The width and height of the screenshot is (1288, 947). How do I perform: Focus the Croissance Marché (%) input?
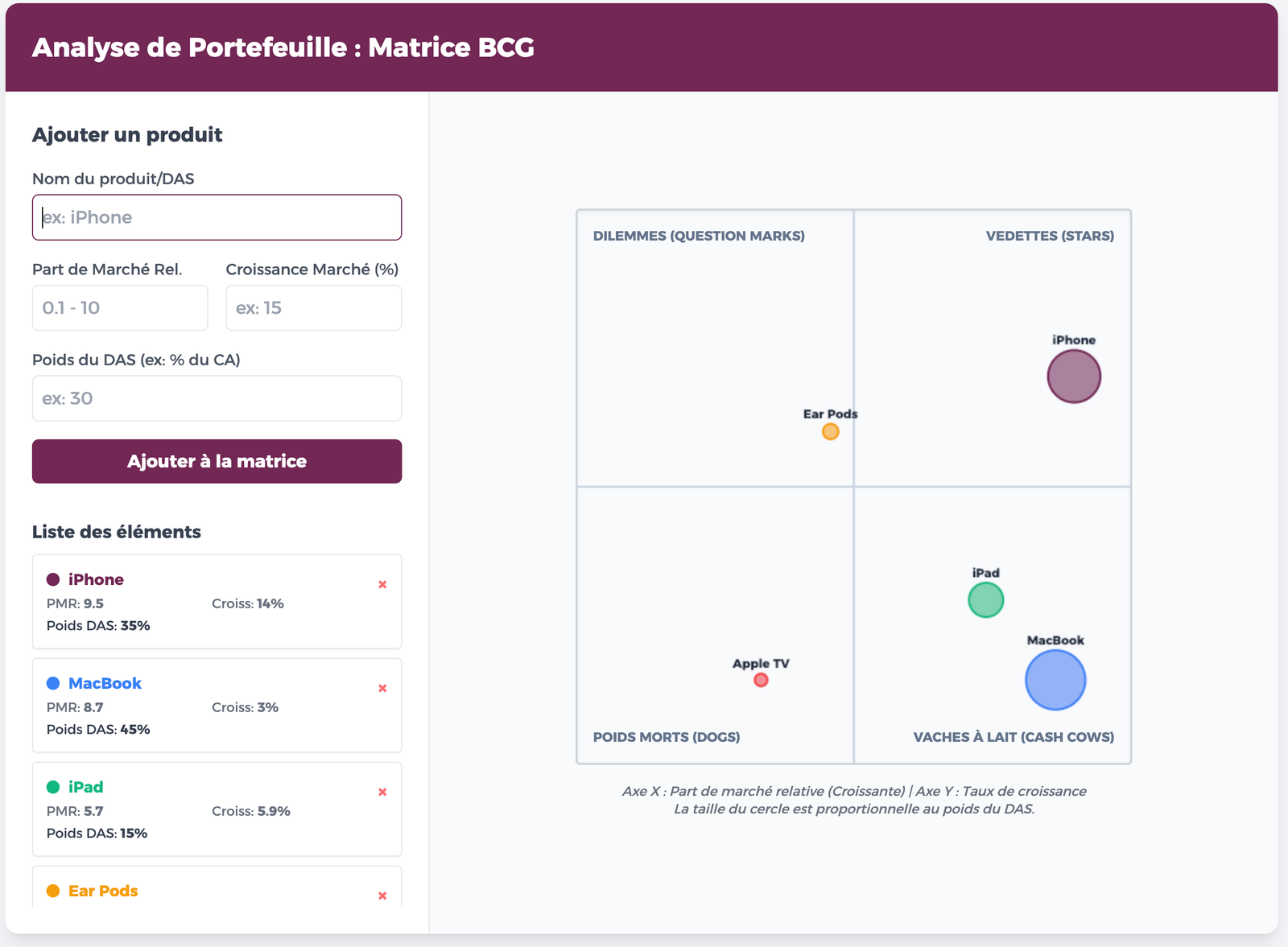click(x=313, y=308)
